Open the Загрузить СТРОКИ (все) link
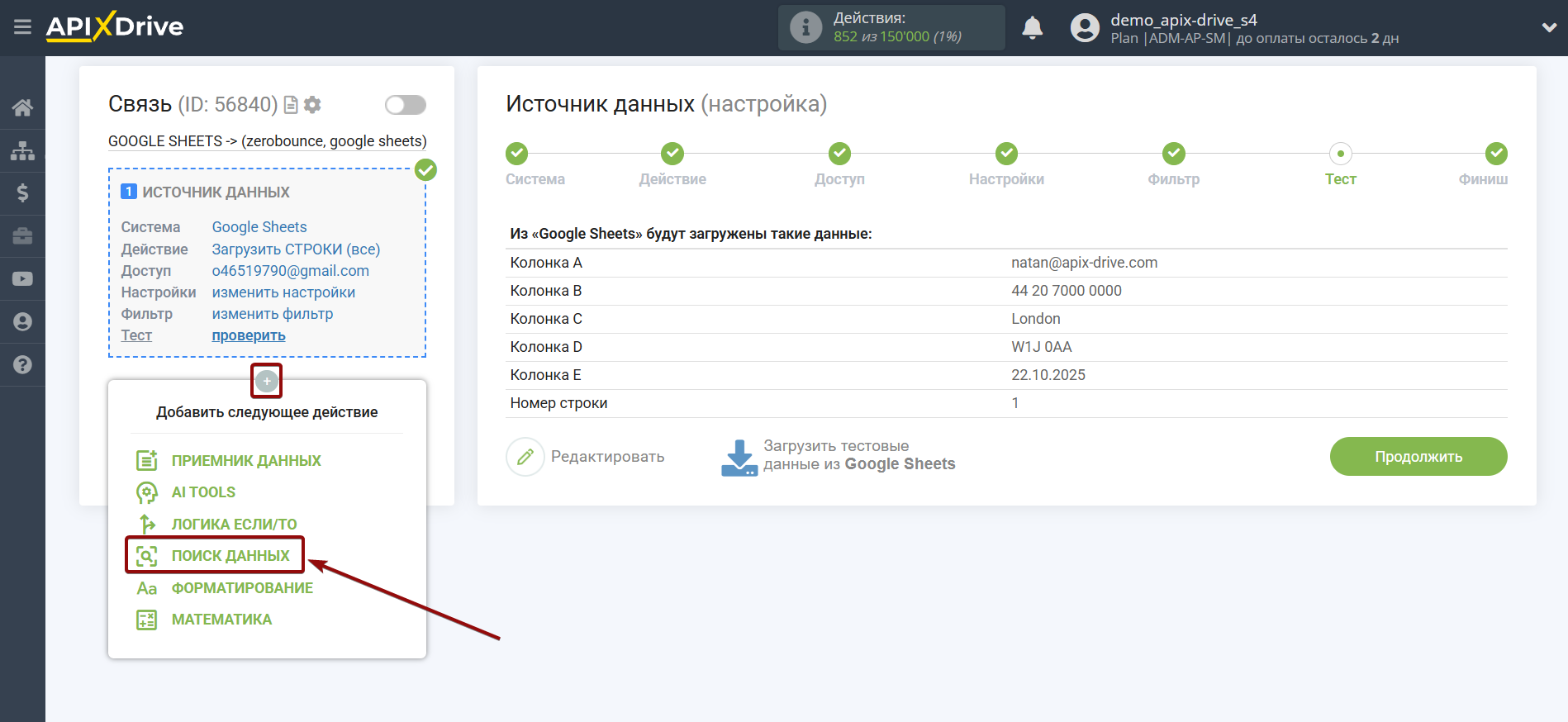The image size is (1568, 722). tap(296, 249)
